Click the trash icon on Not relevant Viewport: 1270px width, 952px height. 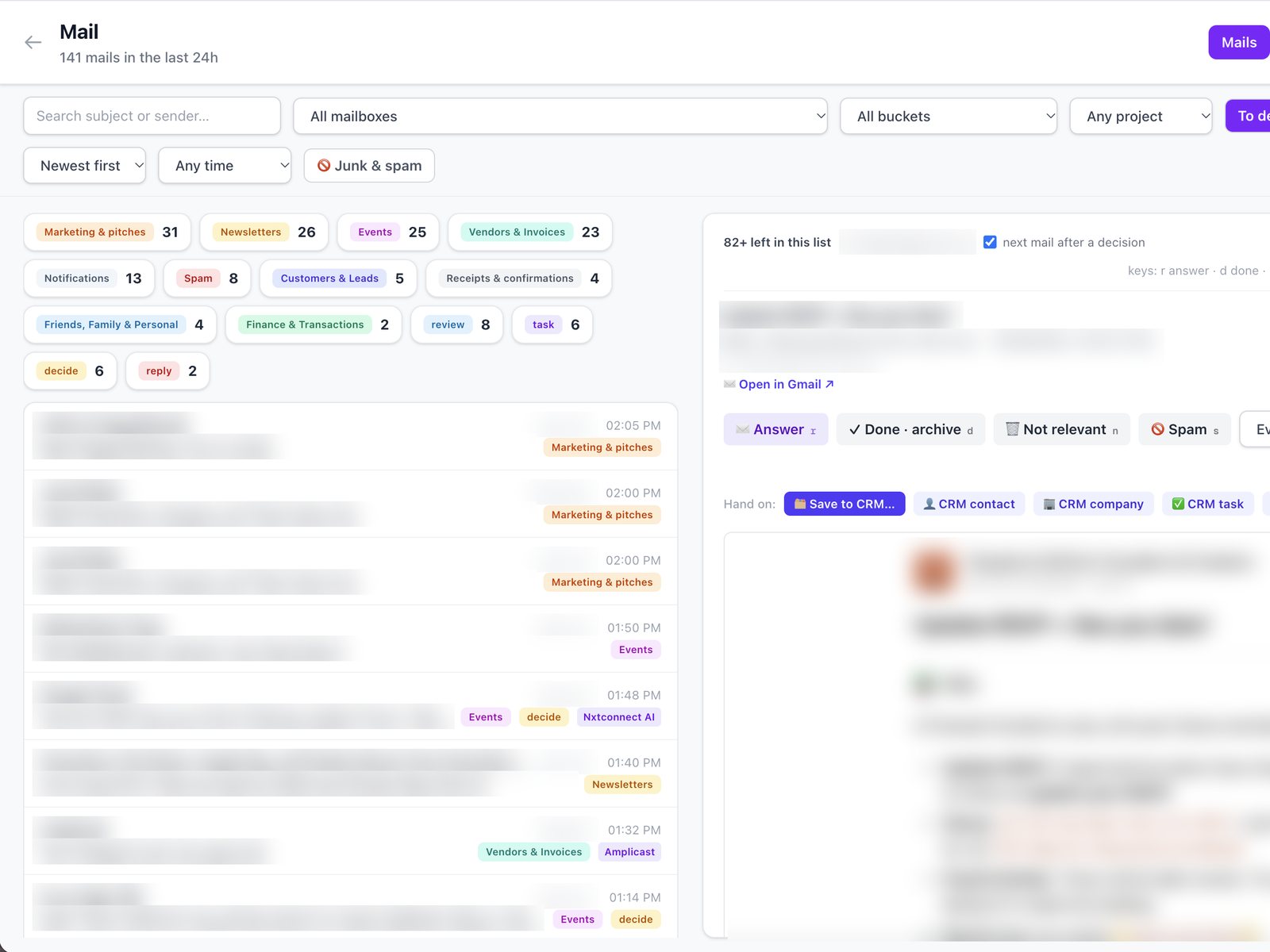(1012, 429)
